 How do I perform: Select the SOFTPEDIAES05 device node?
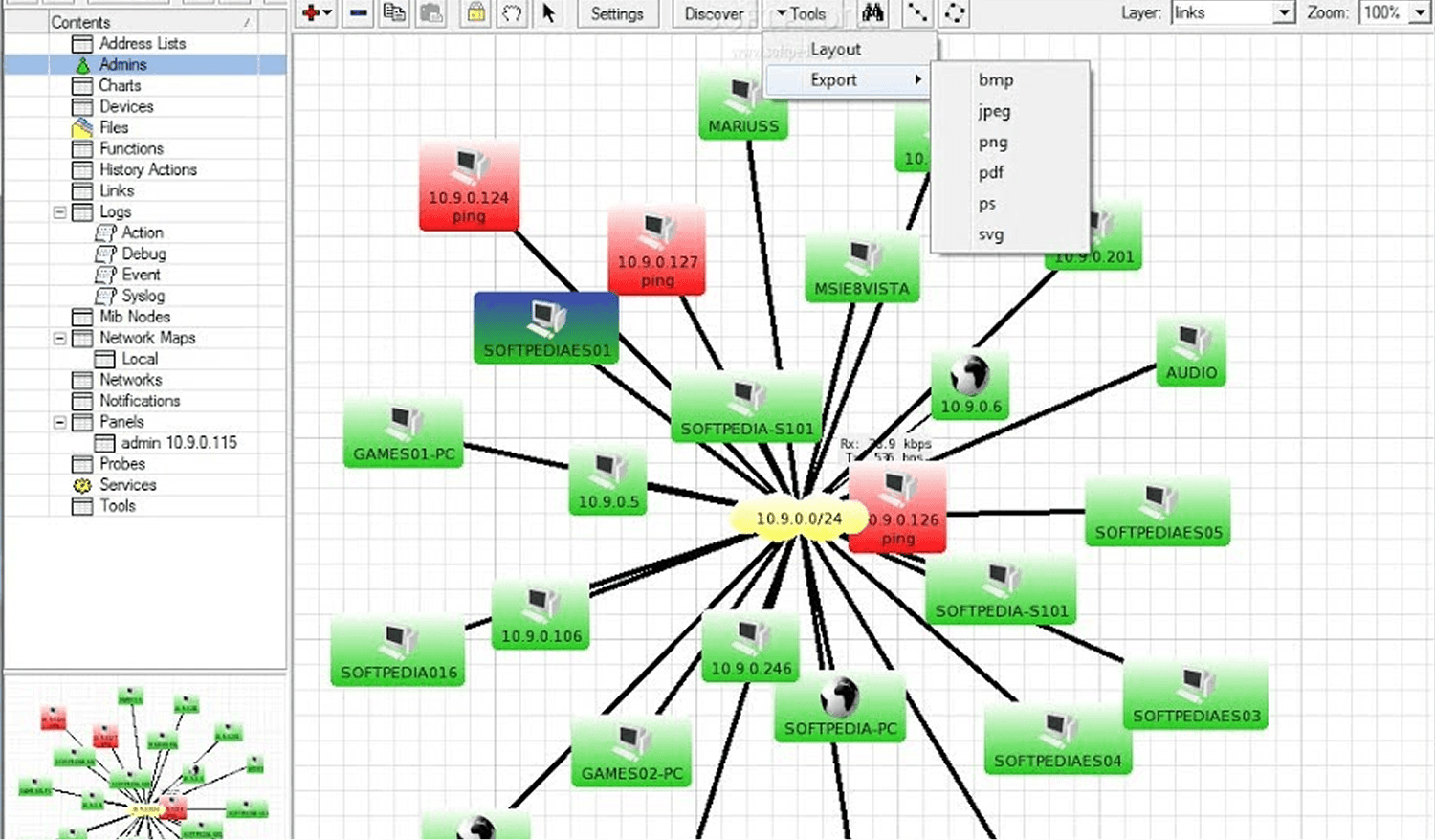(1159, 512)
